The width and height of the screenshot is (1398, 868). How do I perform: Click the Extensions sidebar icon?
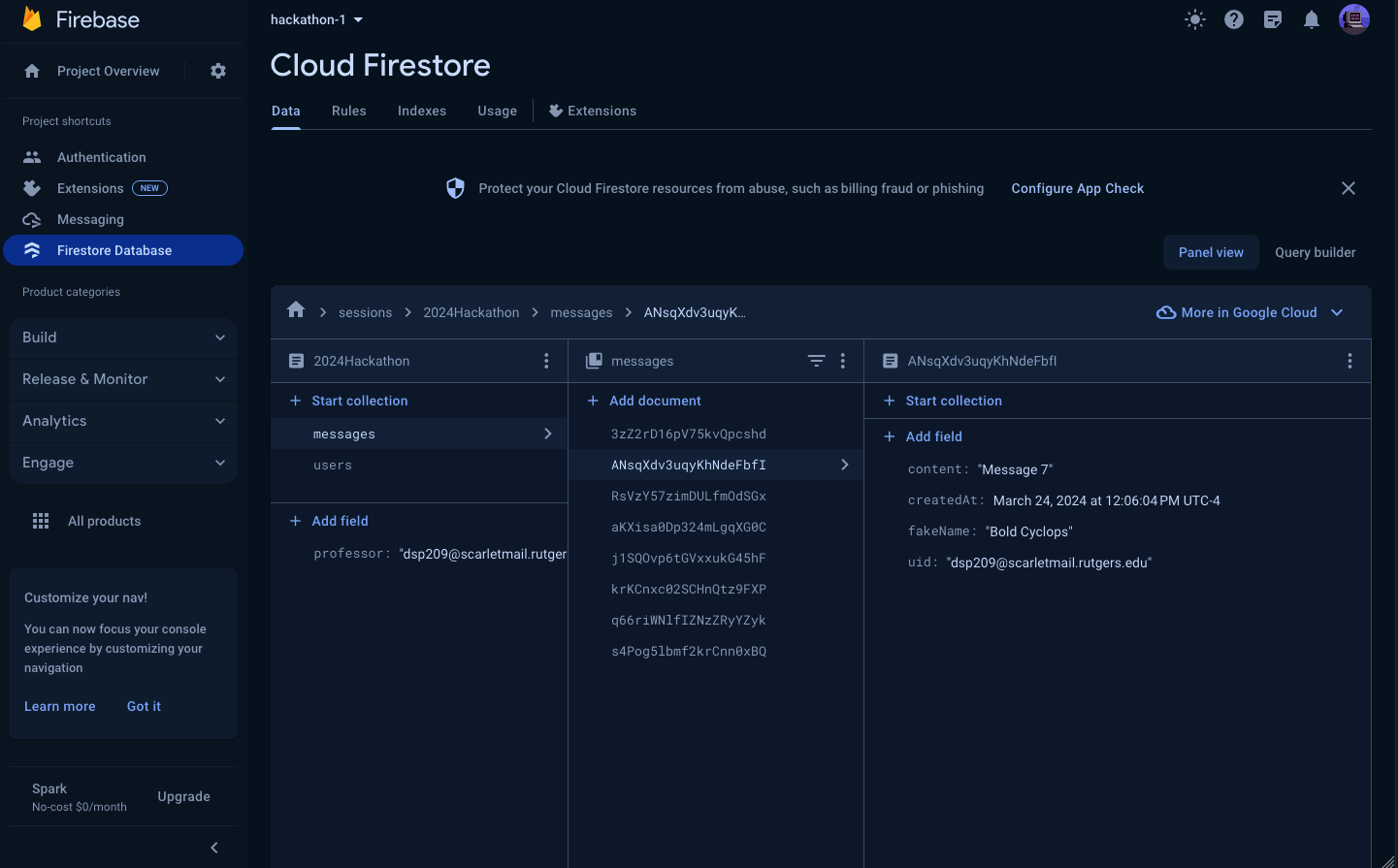[32, 188]
